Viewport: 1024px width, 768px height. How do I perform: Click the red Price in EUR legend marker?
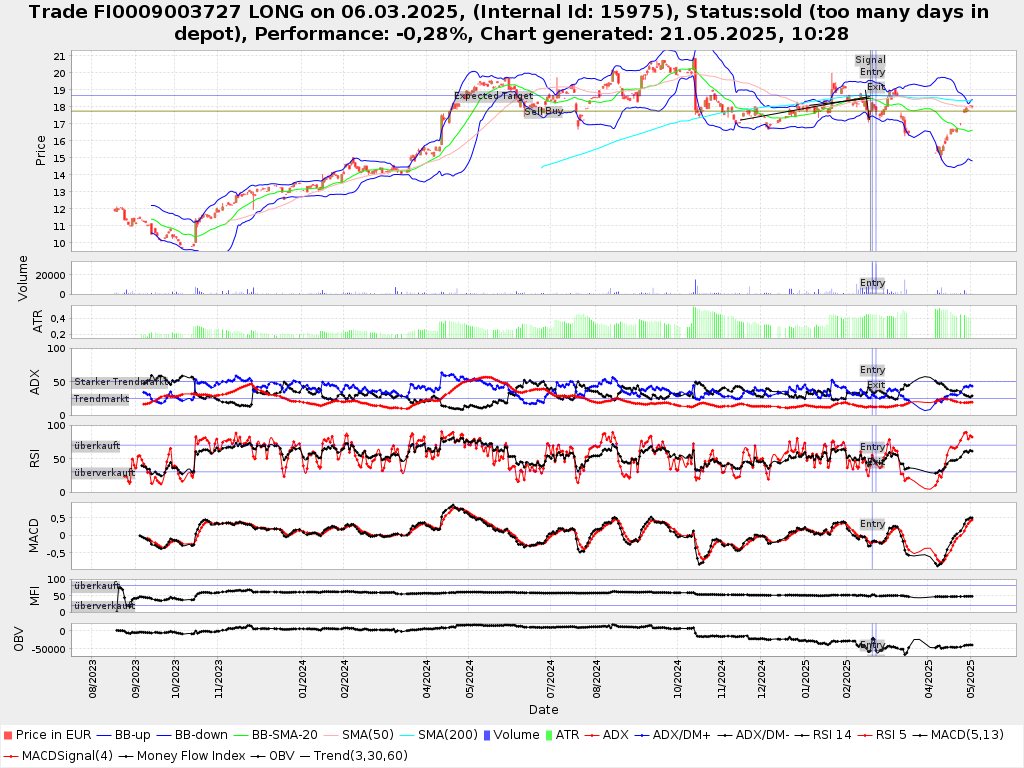point(8,735)
